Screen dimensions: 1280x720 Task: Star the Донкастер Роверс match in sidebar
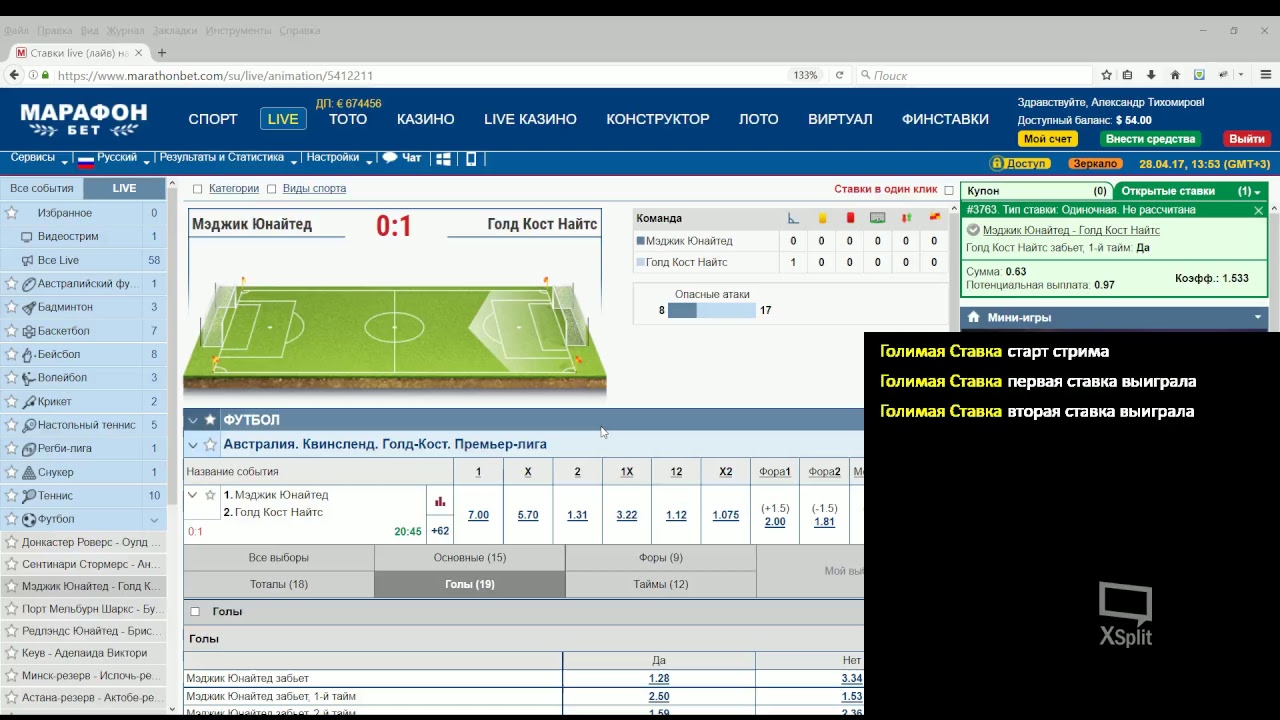[x=11, y=542]
